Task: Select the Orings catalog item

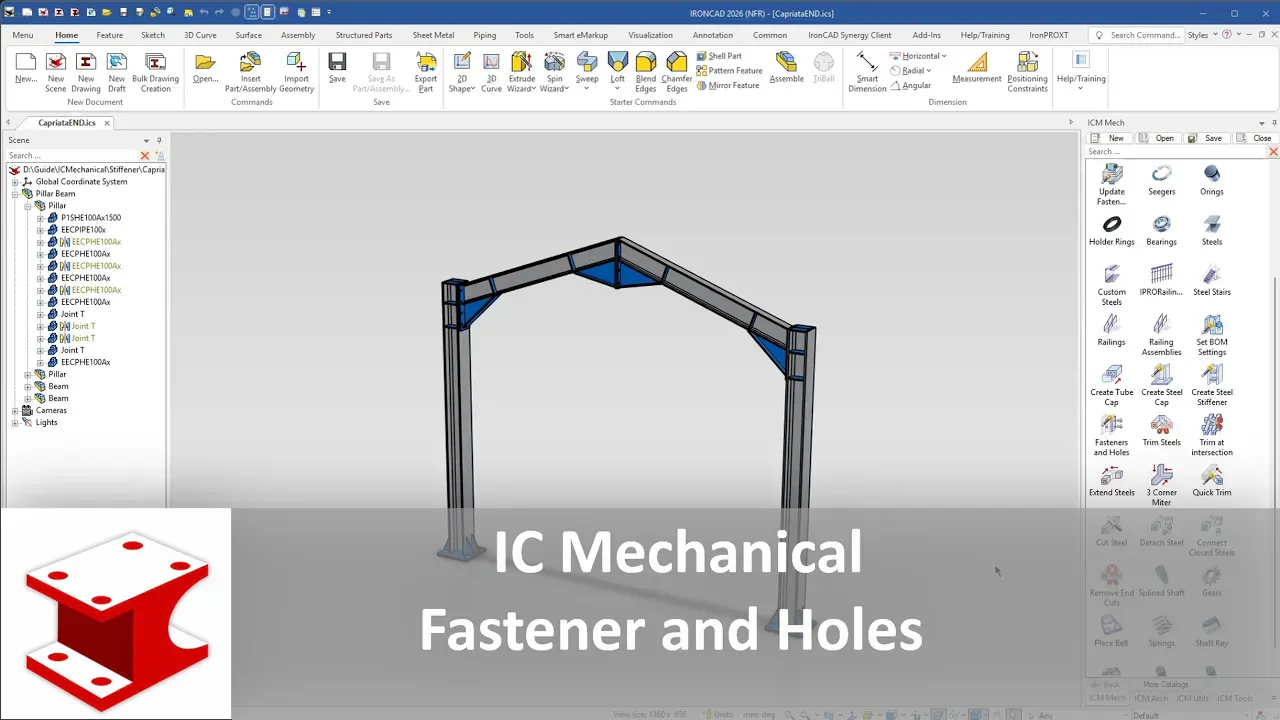Action: (x=1212, y=180)
